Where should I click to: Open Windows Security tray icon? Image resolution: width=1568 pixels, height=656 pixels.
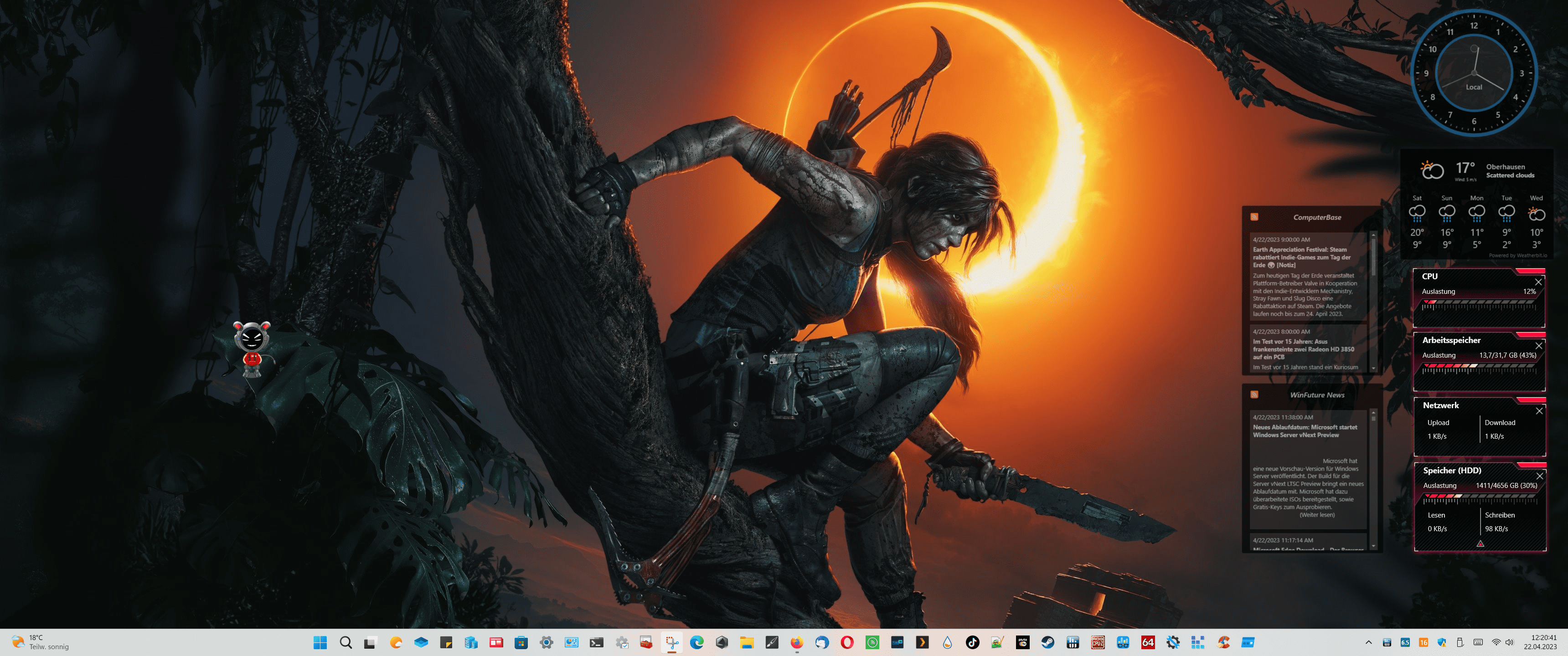pos(1441,643)
